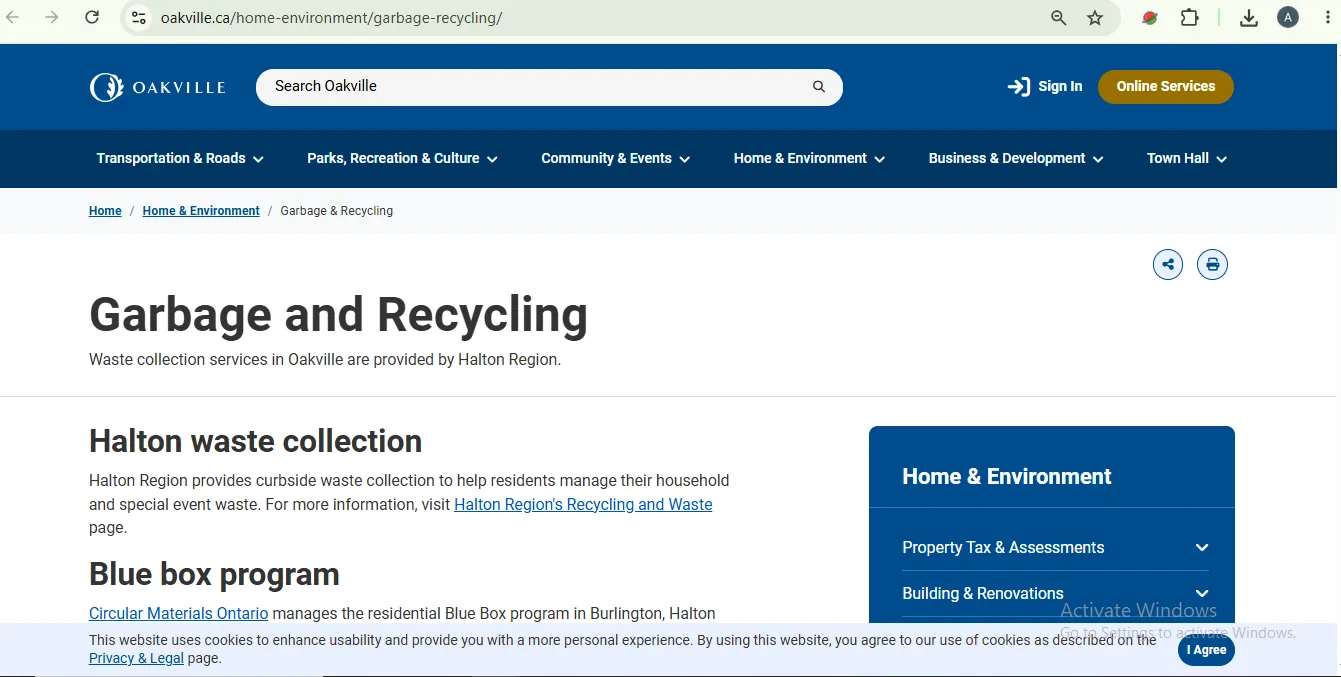Open the extensions puzzle icon
This screenshot has height=677, width=1341.
pyautogui.click(x=1189, y=18)
